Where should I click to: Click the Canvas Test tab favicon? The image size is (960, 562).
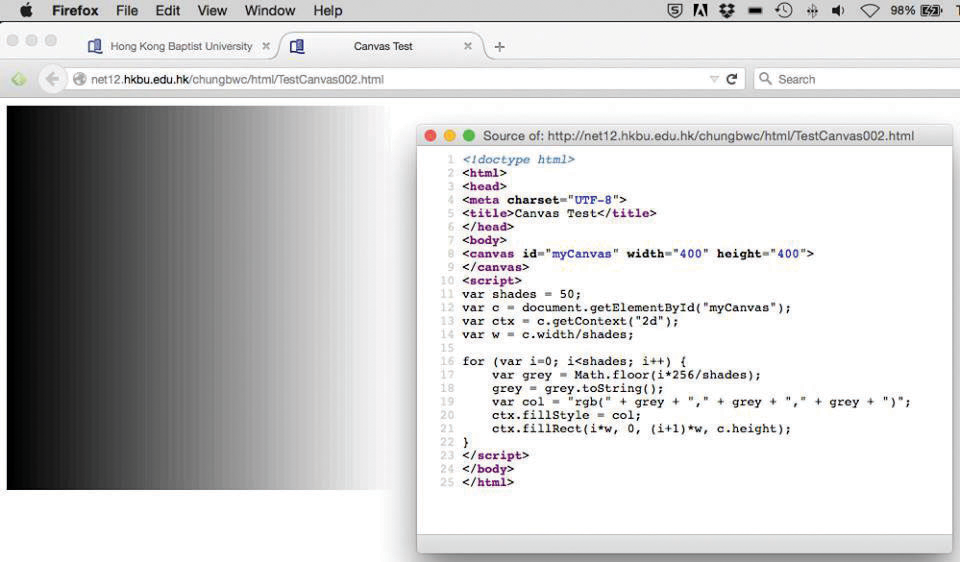pyautogui.click(x=297, y=46)
